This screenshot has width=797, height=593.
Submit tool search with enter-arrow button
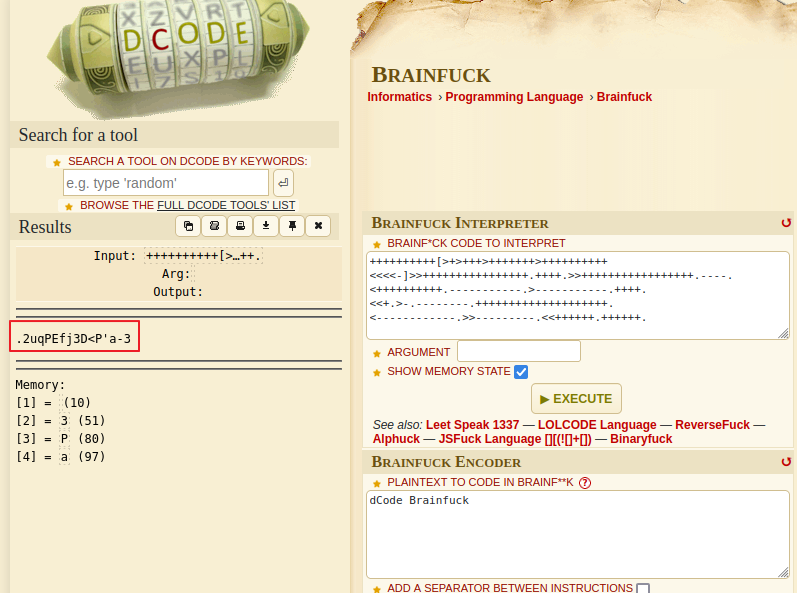(x=284, y=183)
